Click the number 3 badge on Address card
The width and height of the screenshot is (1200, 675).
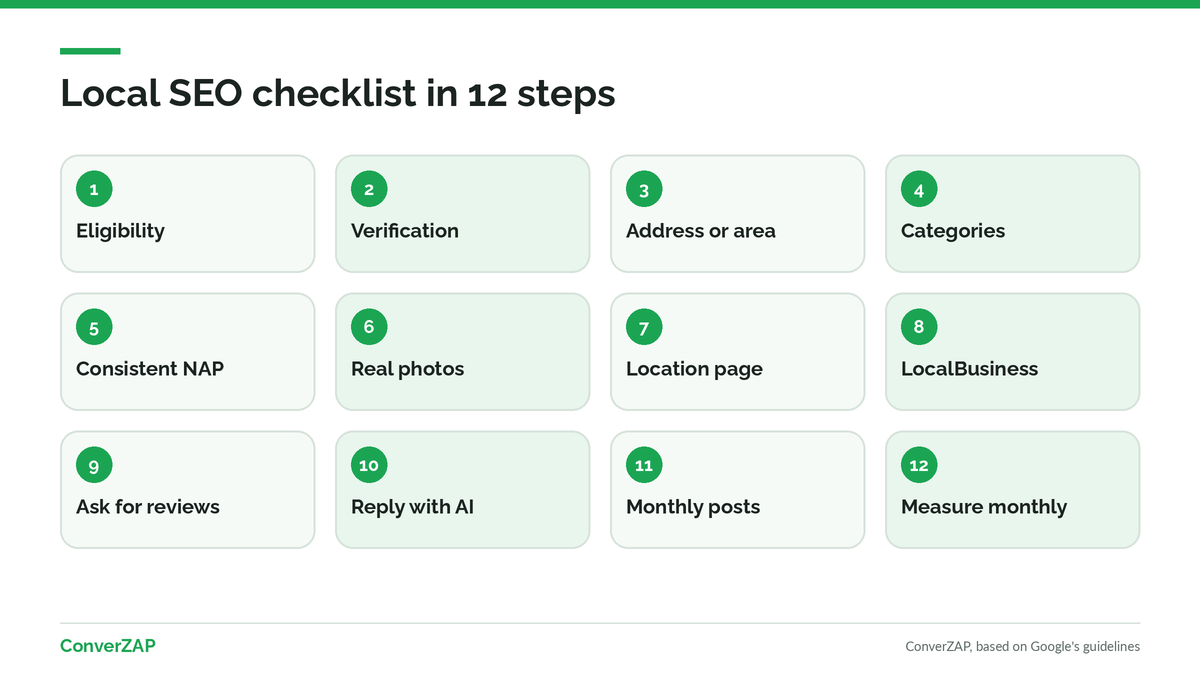point(644,189)
